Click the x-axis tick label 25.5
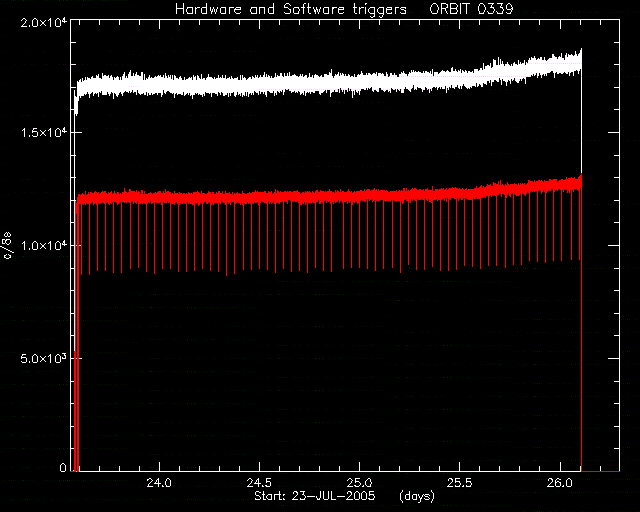 click(x=459, y=483)
